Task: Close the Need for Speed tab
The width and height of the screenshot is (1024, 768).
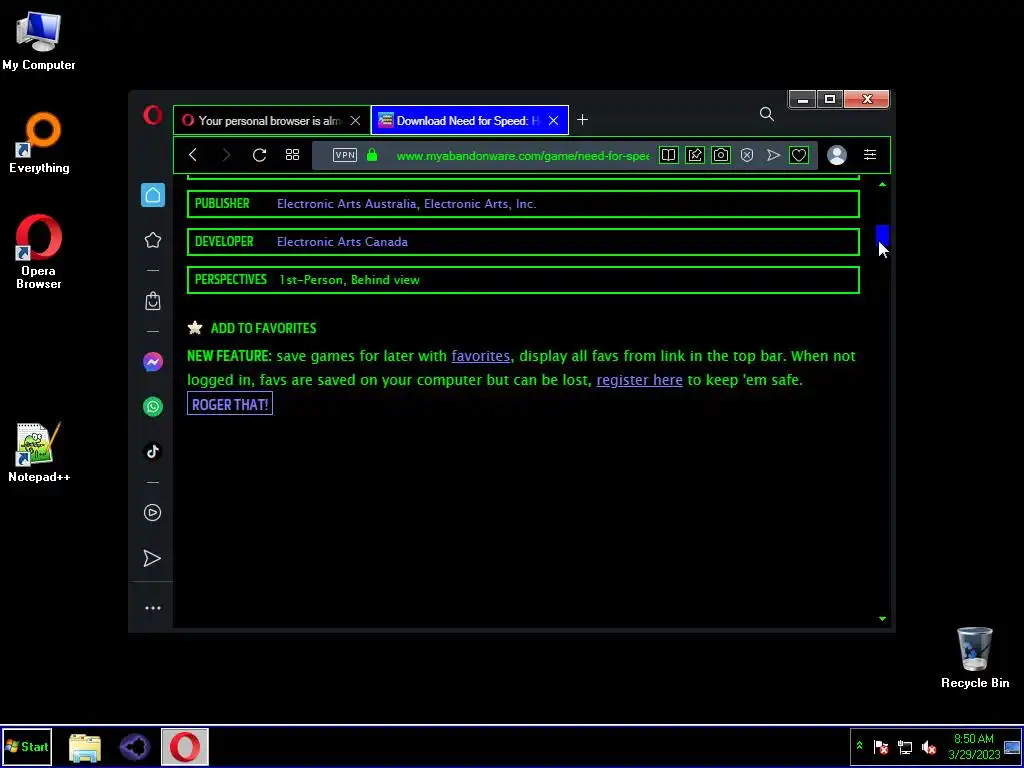Action: click(554, 120)
